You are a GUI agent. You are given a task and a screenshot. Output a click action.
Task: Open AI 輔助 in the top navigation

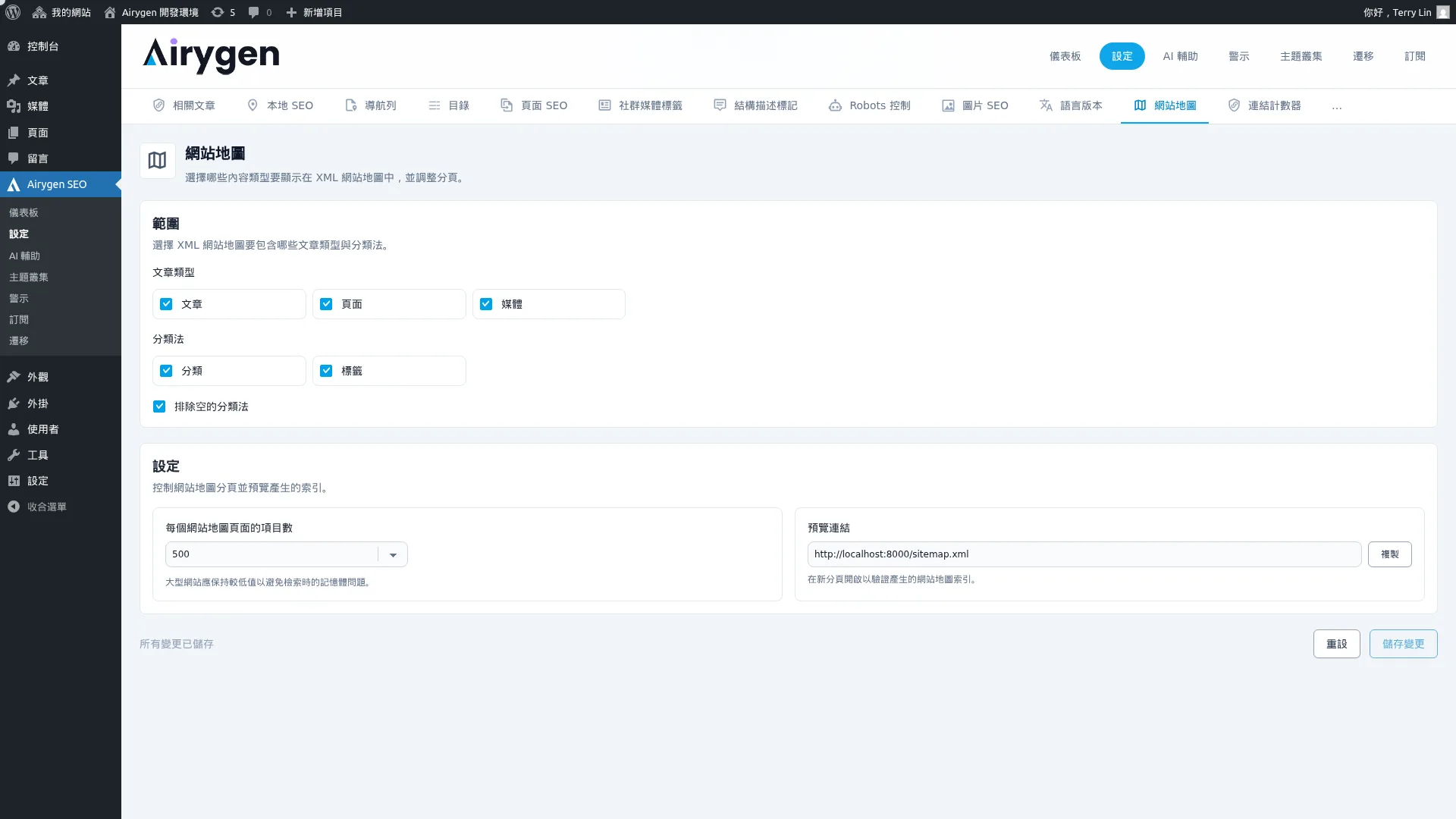(1181, 56)
